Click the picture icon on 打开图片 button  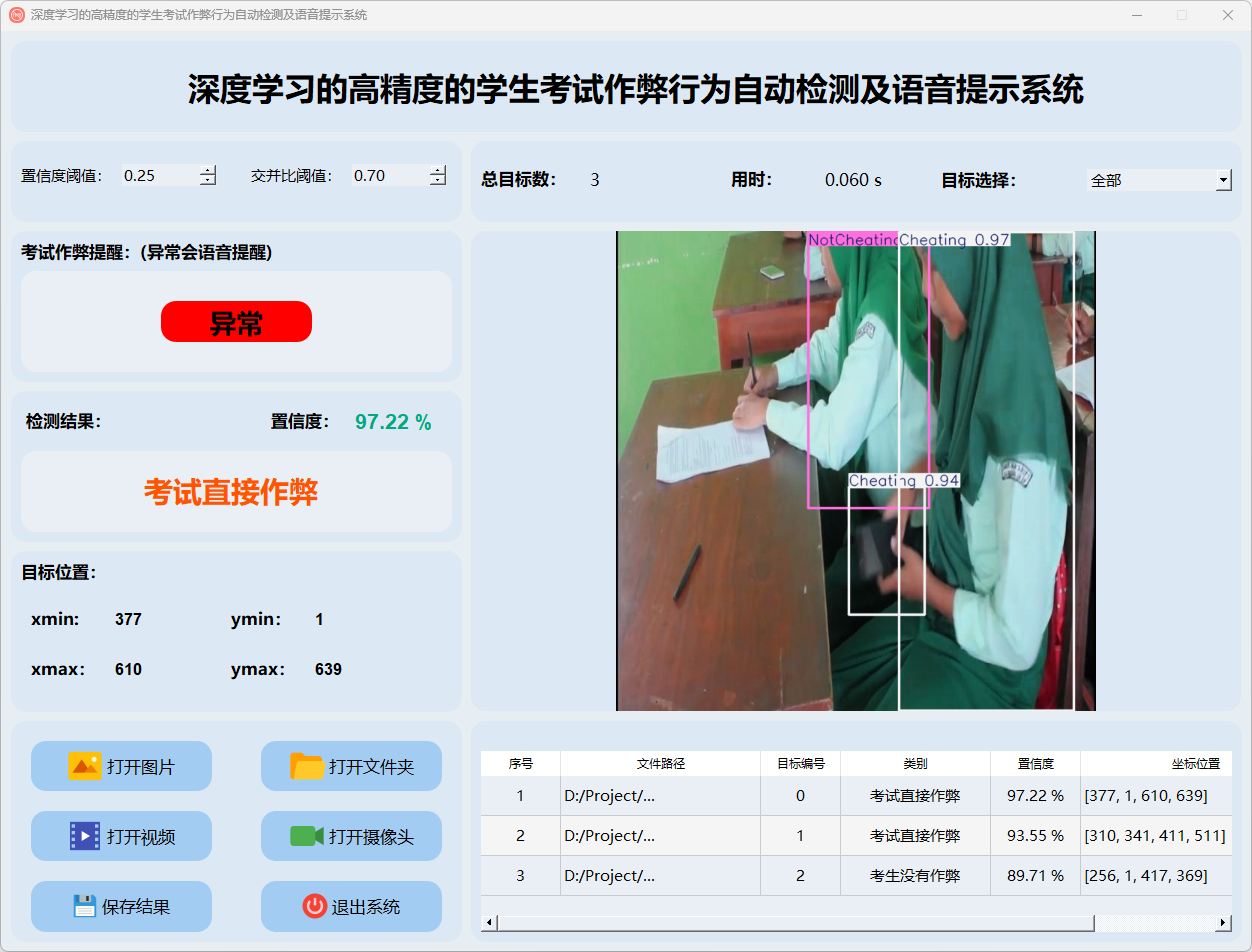pyautogui.click(x=85, y=766)
